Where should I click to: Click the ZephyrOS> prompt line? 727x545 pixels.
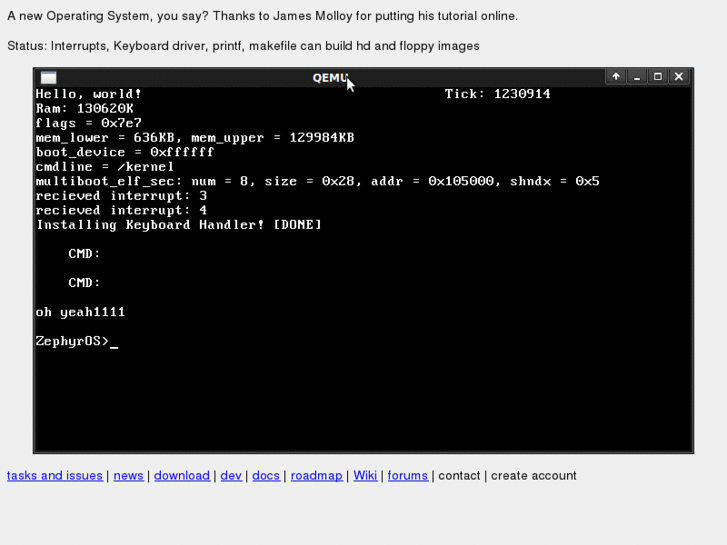click(x=77, y=341)
